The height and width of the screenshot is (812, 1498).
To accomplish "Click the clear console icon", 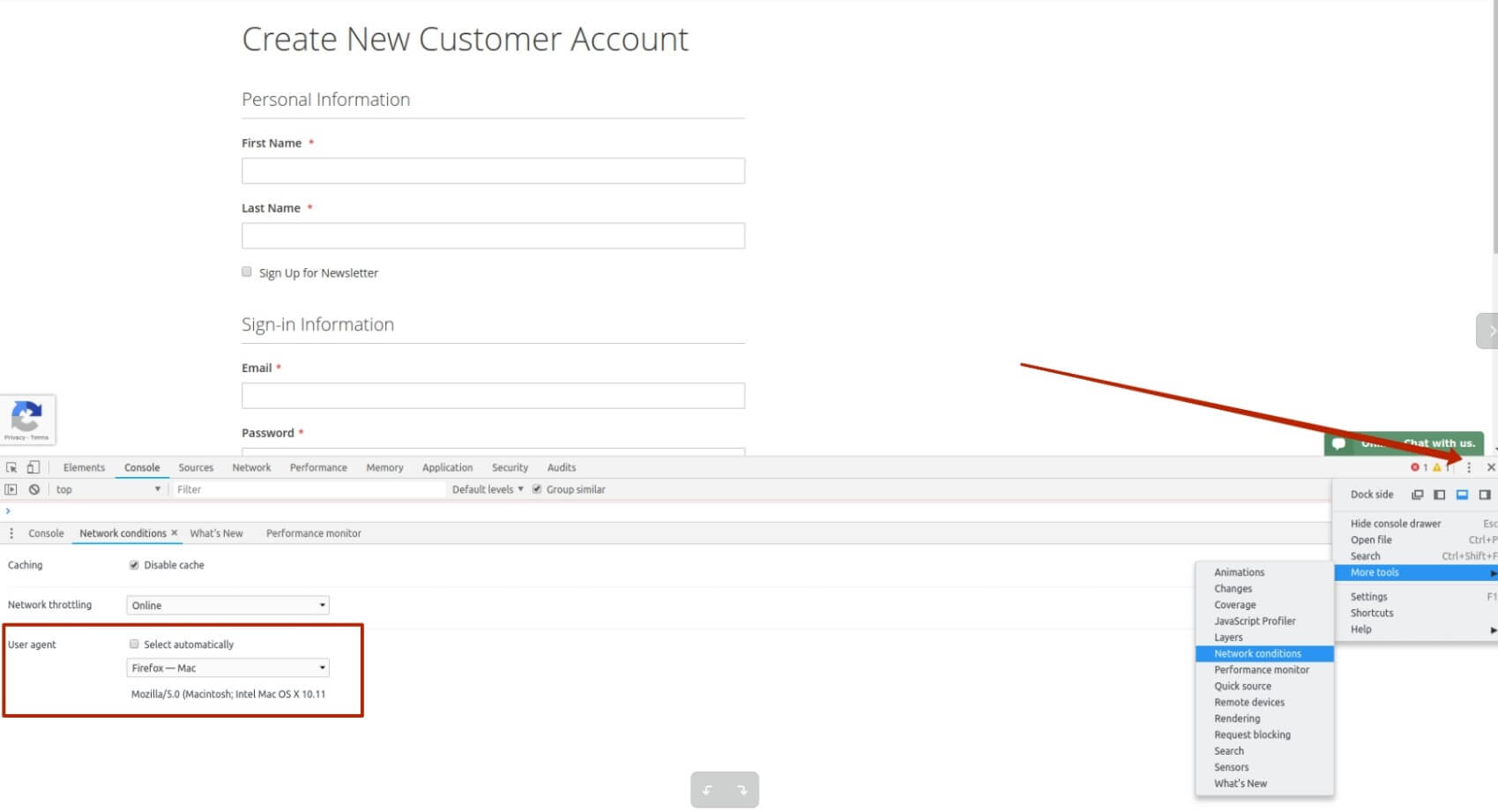I will 34,489.
